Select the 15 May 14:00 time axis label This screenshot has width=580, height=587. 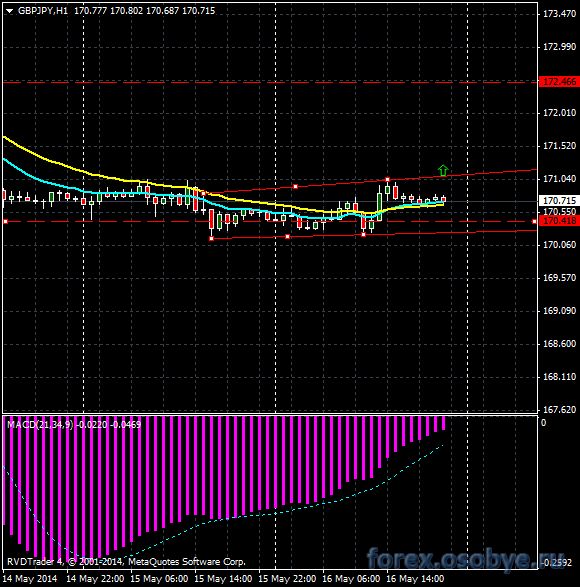click(x=223, y=579)
